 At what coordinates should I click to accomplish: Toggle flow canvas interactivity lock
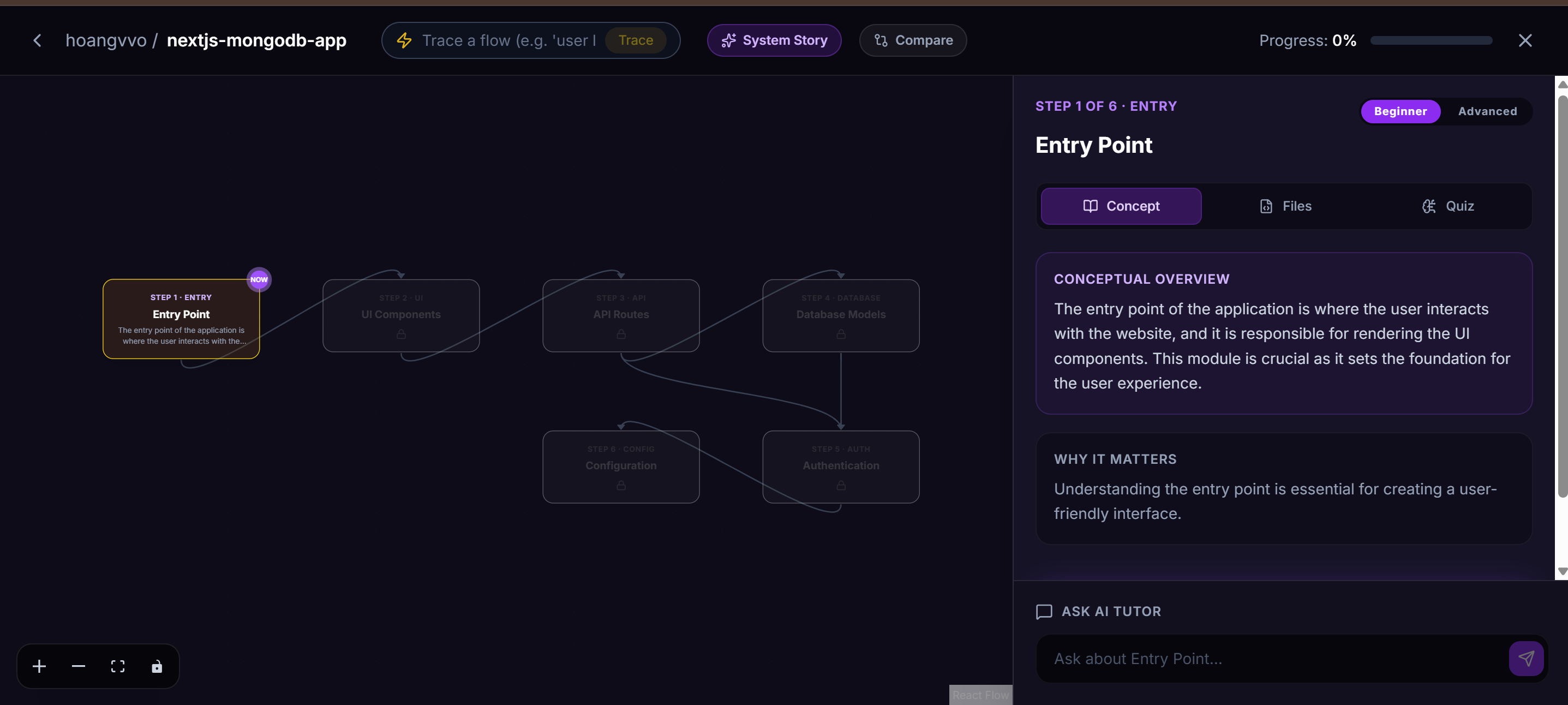click(x=157, y=666)
